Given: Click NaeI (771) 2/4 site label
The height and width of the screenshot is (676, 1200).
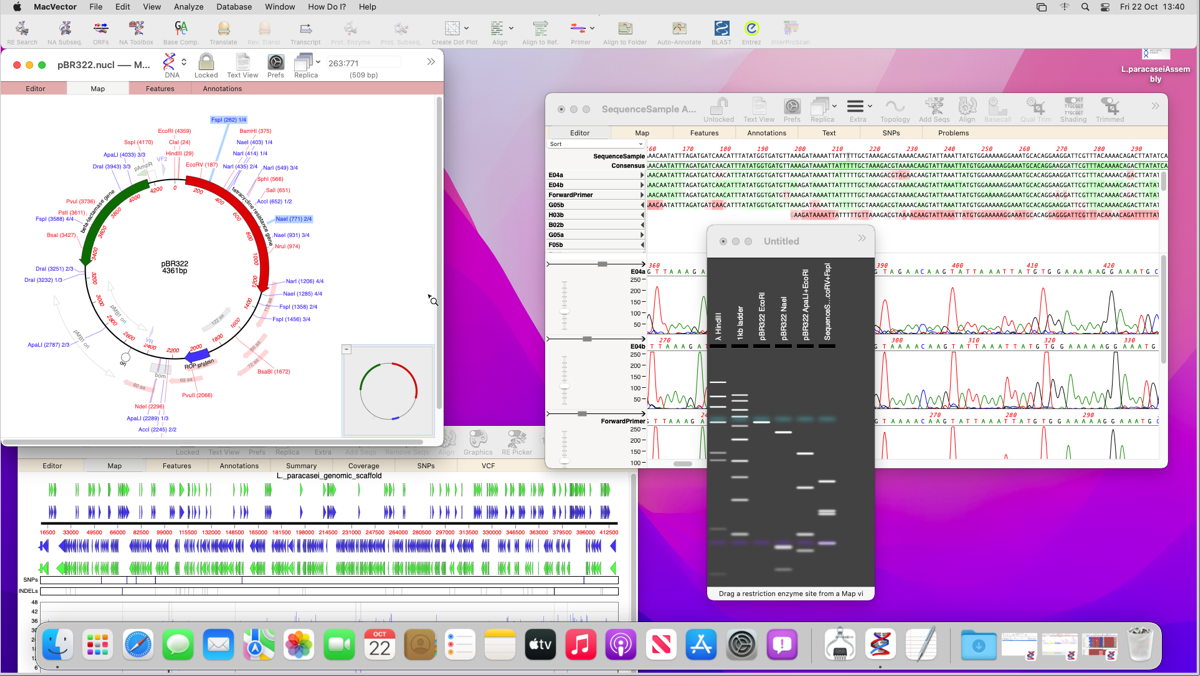Looking at the screenshot, I should pyautogui.click(x=294, y=219).
